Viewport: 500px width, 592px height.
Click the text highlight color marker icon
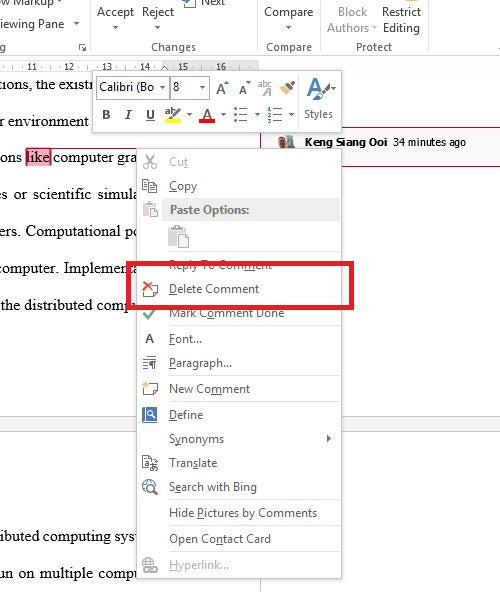tap(173, 115)
